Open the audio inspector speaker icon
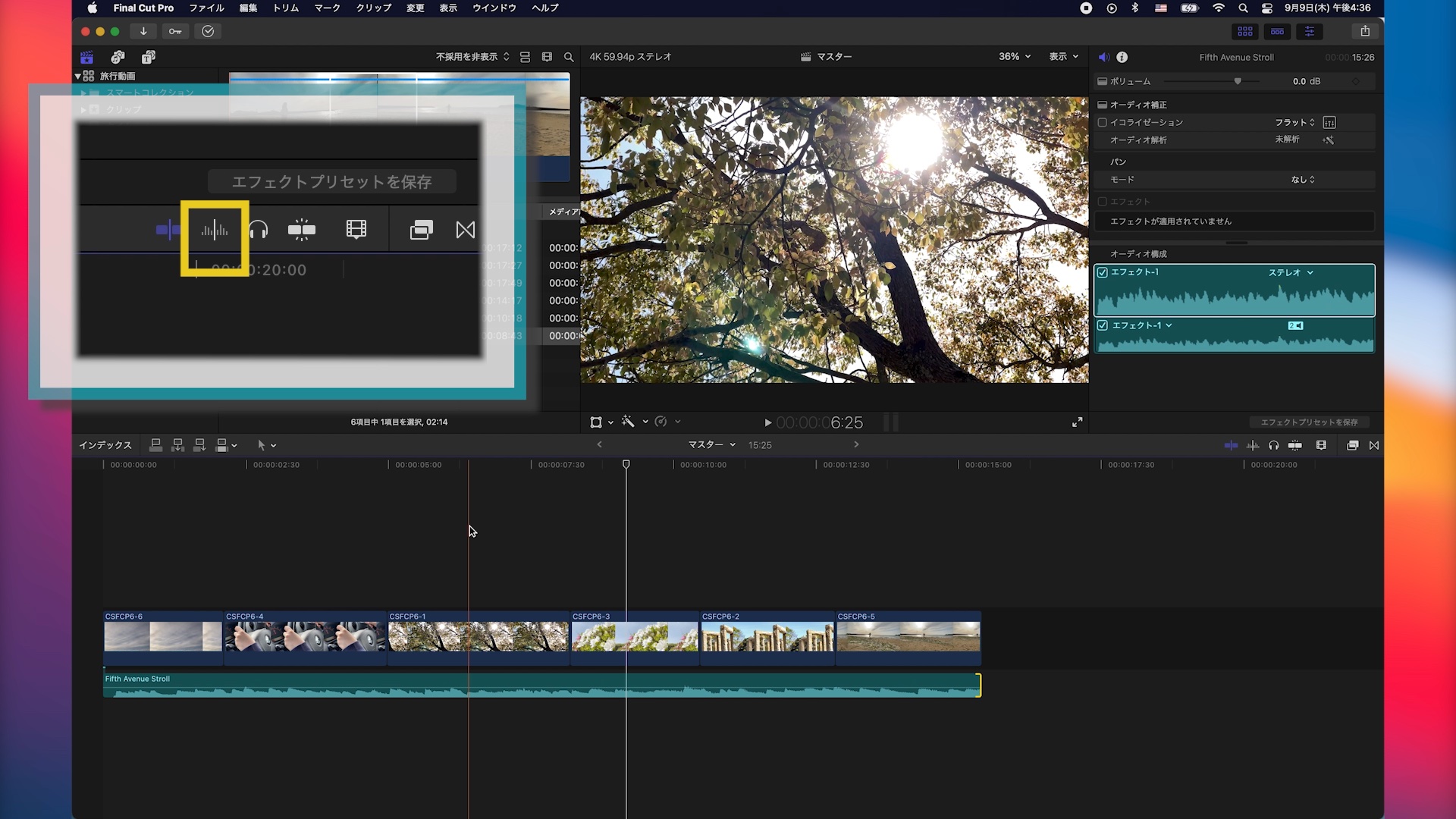Screen dimensions: 1456x819 tap(1103, 57)
